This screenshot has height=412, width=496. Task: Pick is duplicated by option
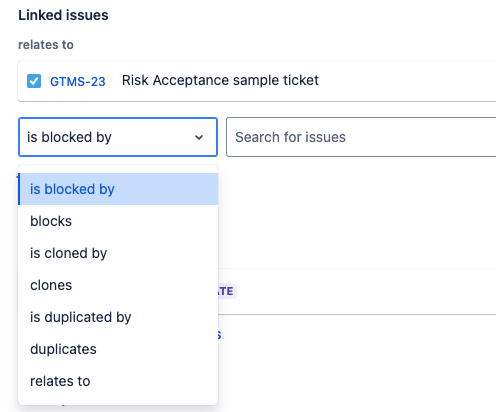pyautogui.click(x=118, y=317)
